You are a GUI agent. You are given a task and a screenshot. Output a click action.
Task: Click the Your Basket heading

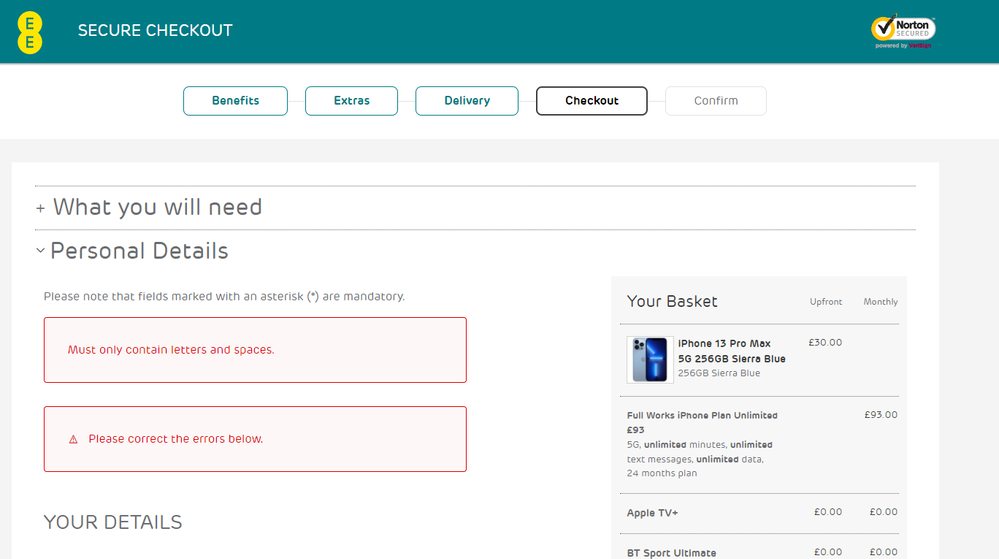pos(672,301)
